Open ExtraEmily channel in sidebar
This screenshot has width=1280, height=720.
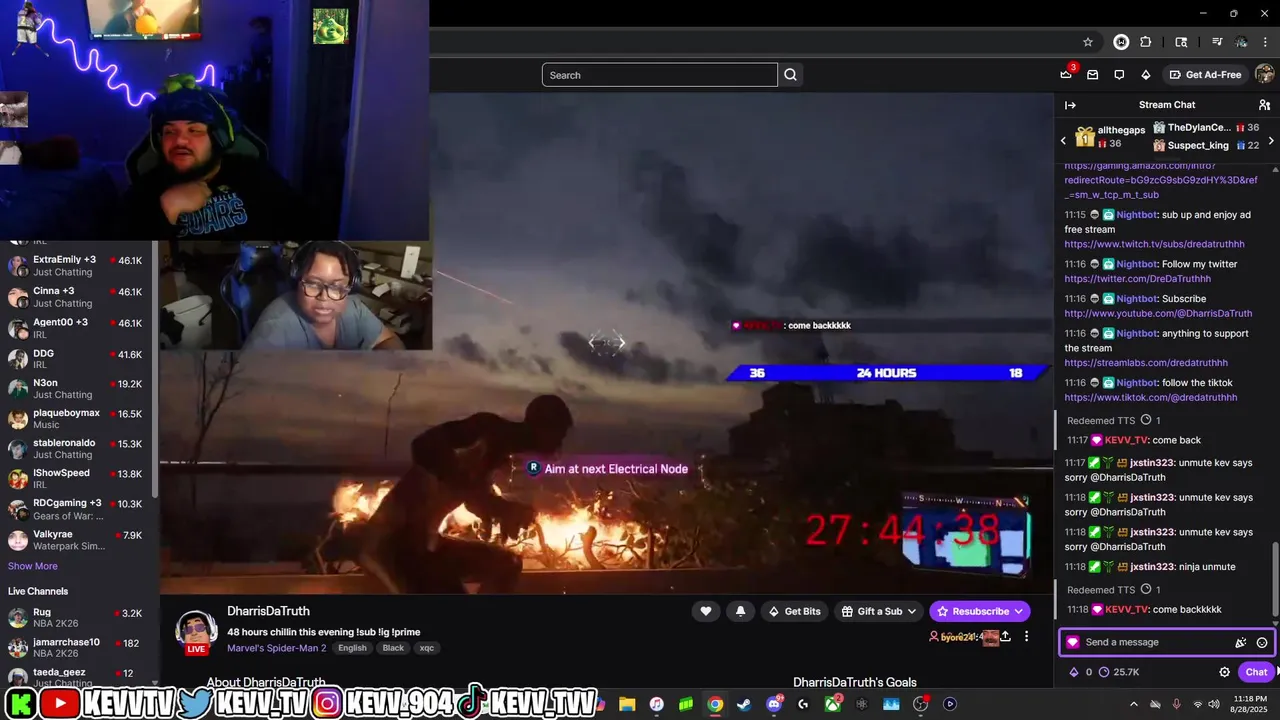tap(76, 266)
